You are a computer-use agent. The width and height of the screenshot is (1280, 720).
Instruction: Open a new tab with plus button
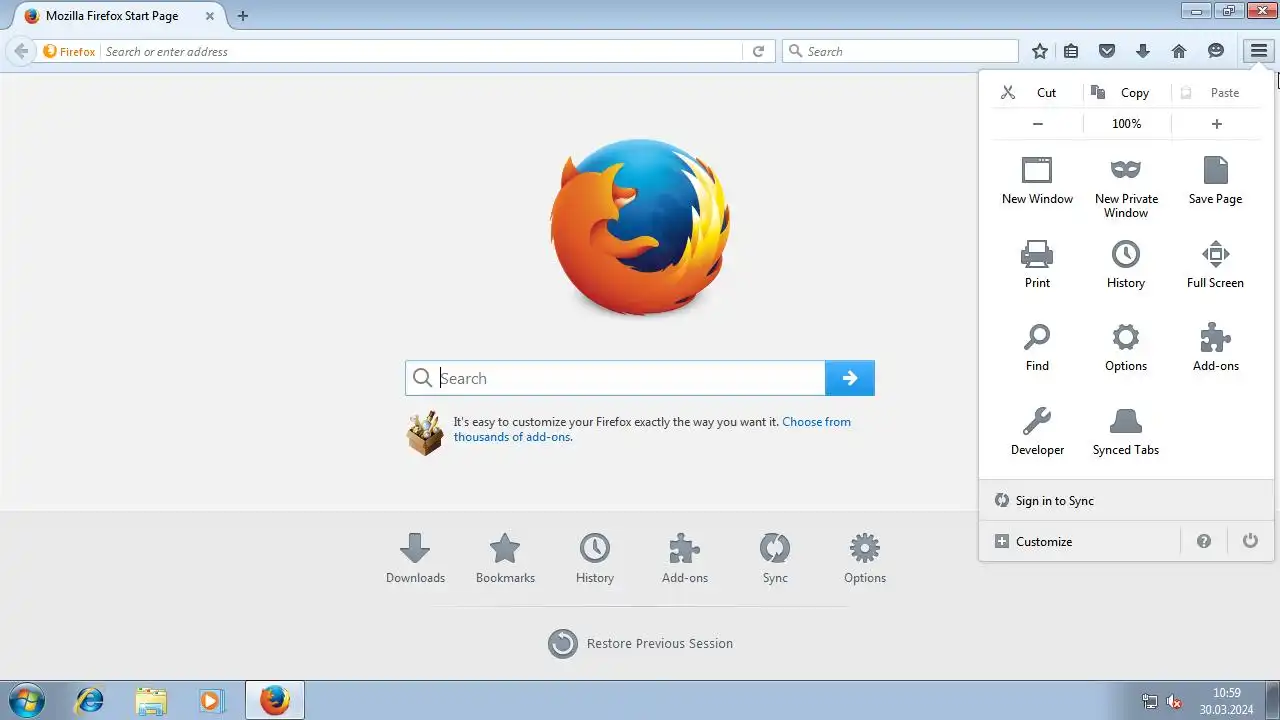coord(243,16)
